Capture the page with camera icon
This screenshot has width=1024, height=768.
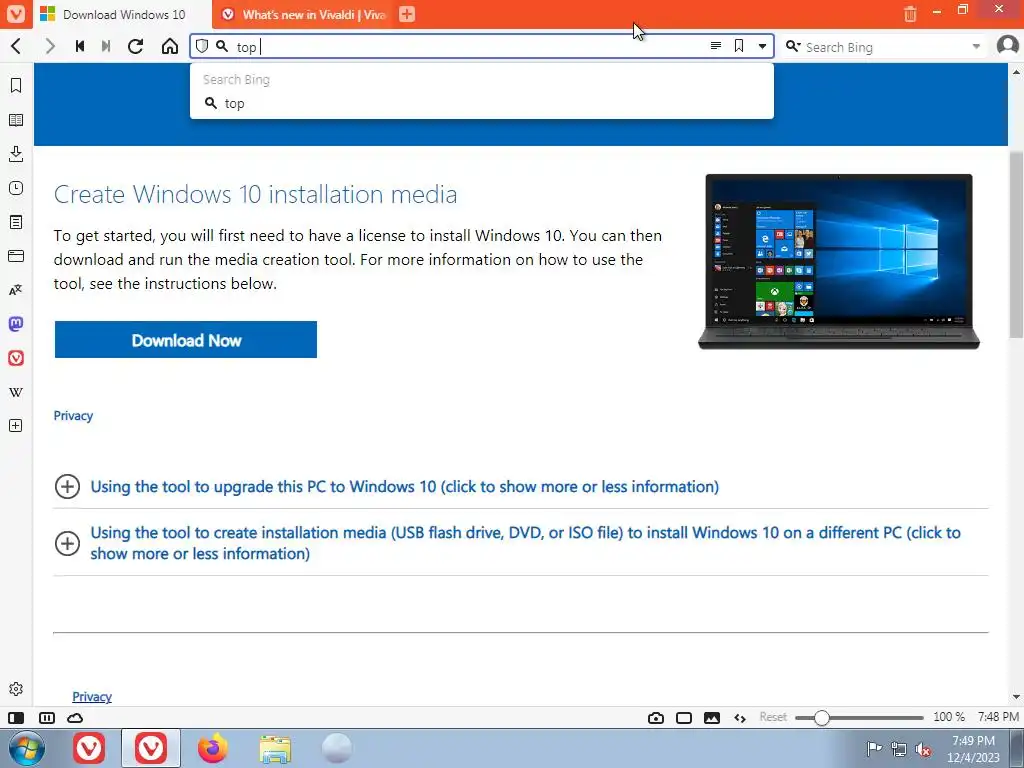click(x=656, y=718)
